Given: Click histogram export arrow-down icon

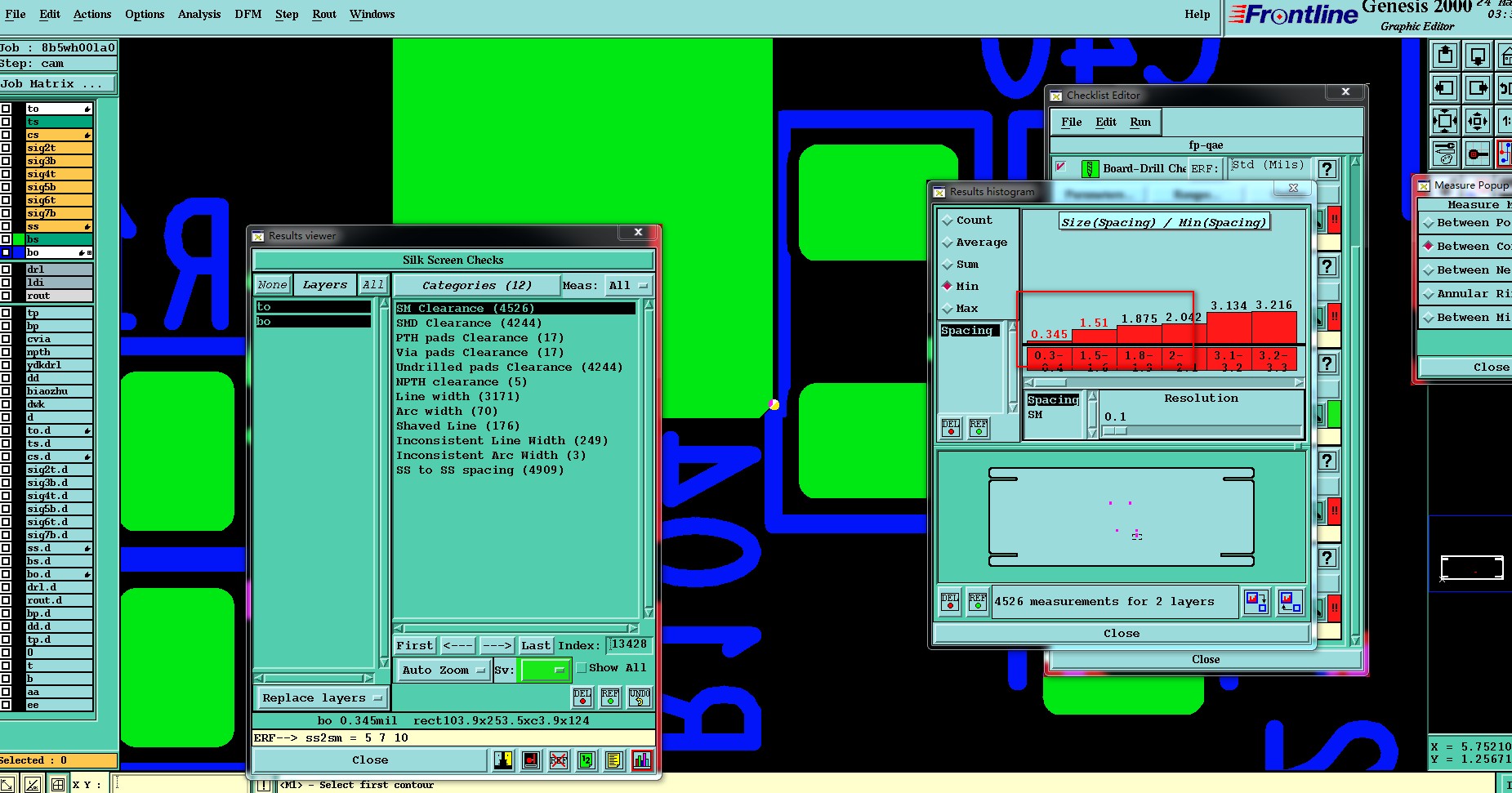Looking at the screenshot, I should pos(1256,602).
